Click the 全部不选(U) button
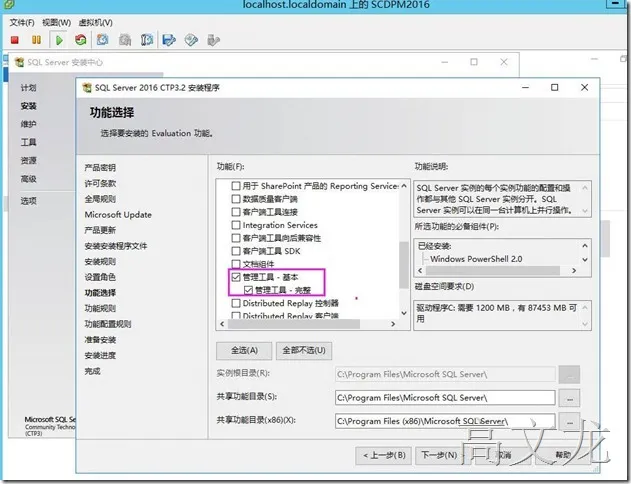The height and width of the screenshot is (484, 631). coord(304,350)
